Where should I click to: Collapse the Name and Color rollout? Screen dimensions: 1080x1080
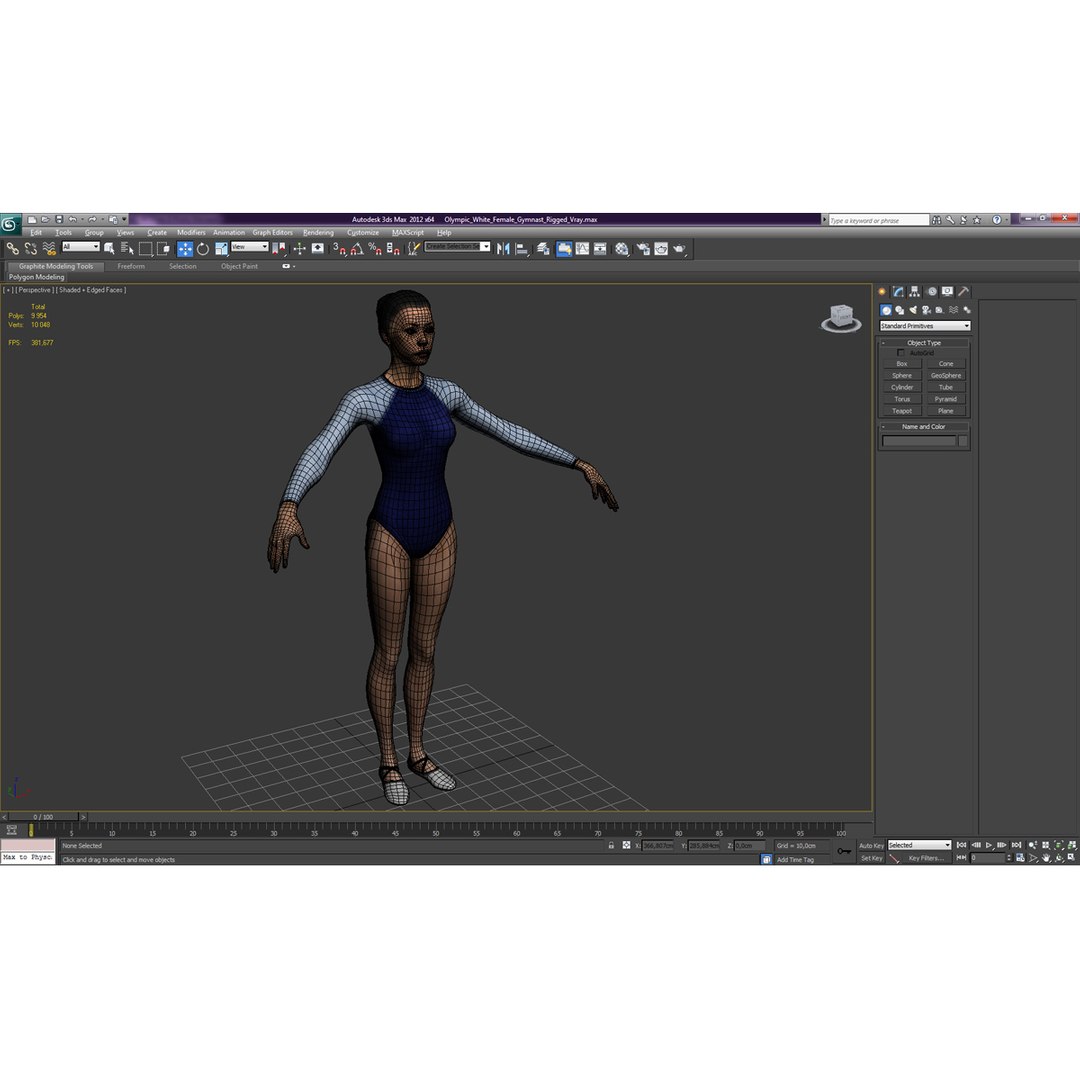pos(924,427)
